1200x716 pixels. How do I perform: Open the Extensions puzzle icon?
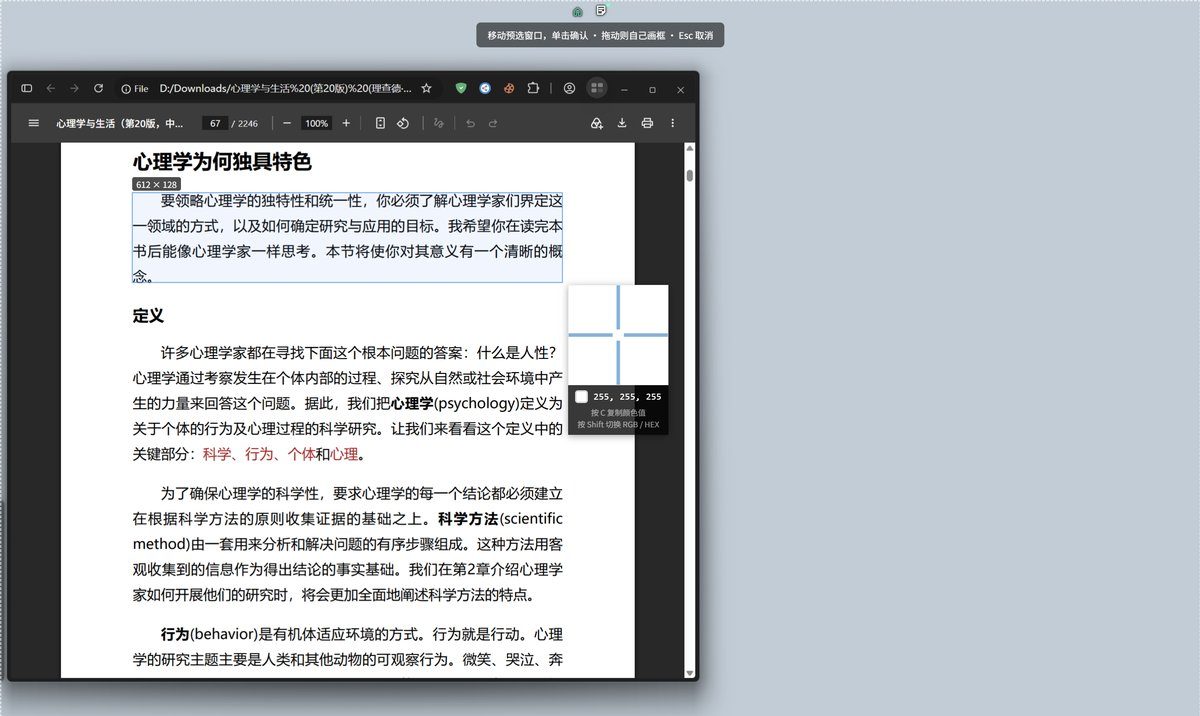533,88
